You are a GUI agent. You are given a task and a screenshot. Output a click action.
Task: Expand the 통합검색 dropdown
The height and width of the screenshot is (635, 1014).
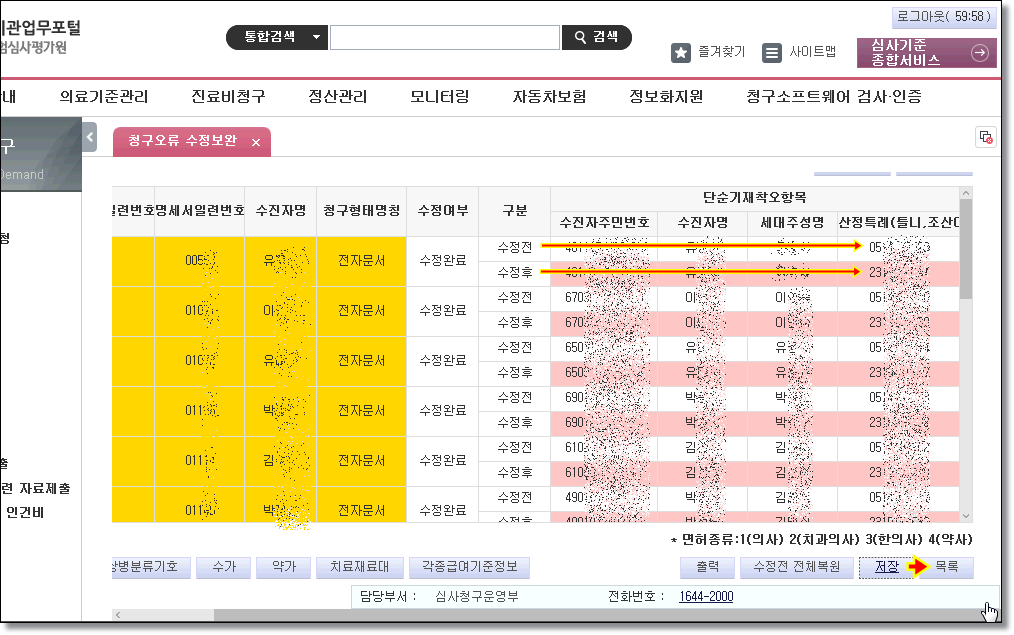pyautogui.click(x=317, y=37)
